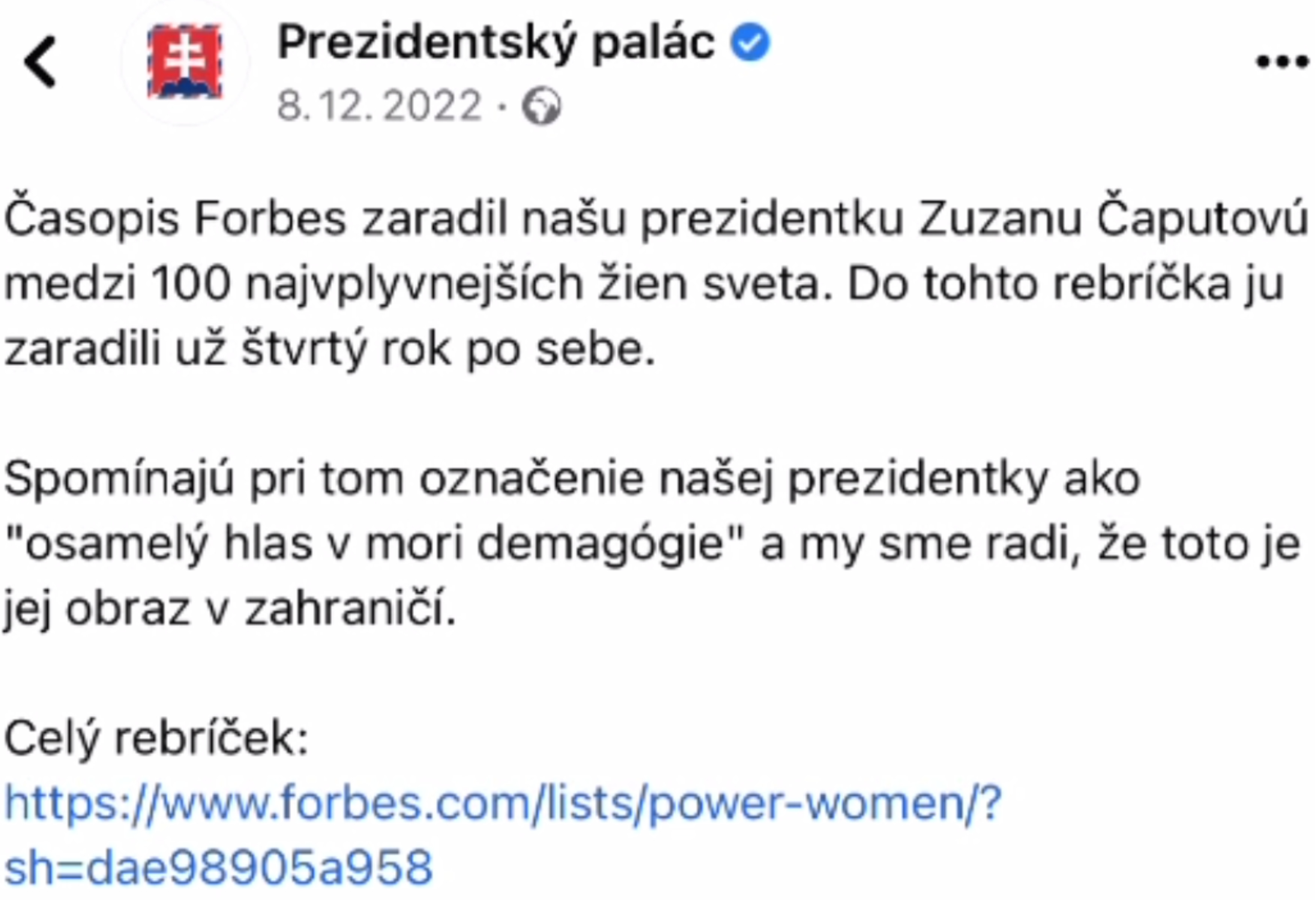Click the word 'Forbes' in first paragraph
The height and width of the screenshot is (900, 1316).
[270, 219]
